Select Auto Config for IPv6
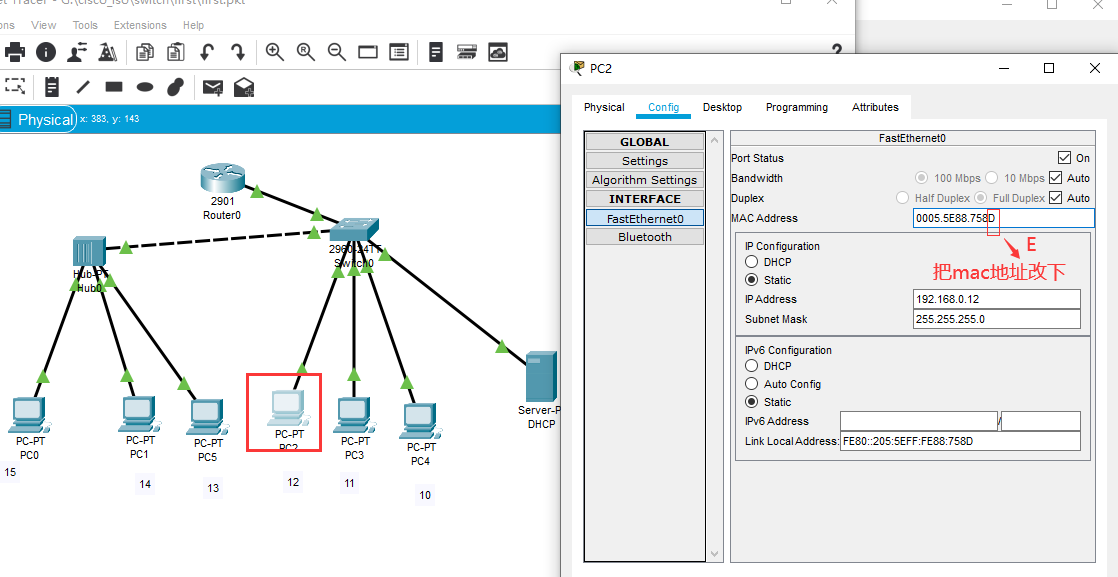 tap(752, 384)
